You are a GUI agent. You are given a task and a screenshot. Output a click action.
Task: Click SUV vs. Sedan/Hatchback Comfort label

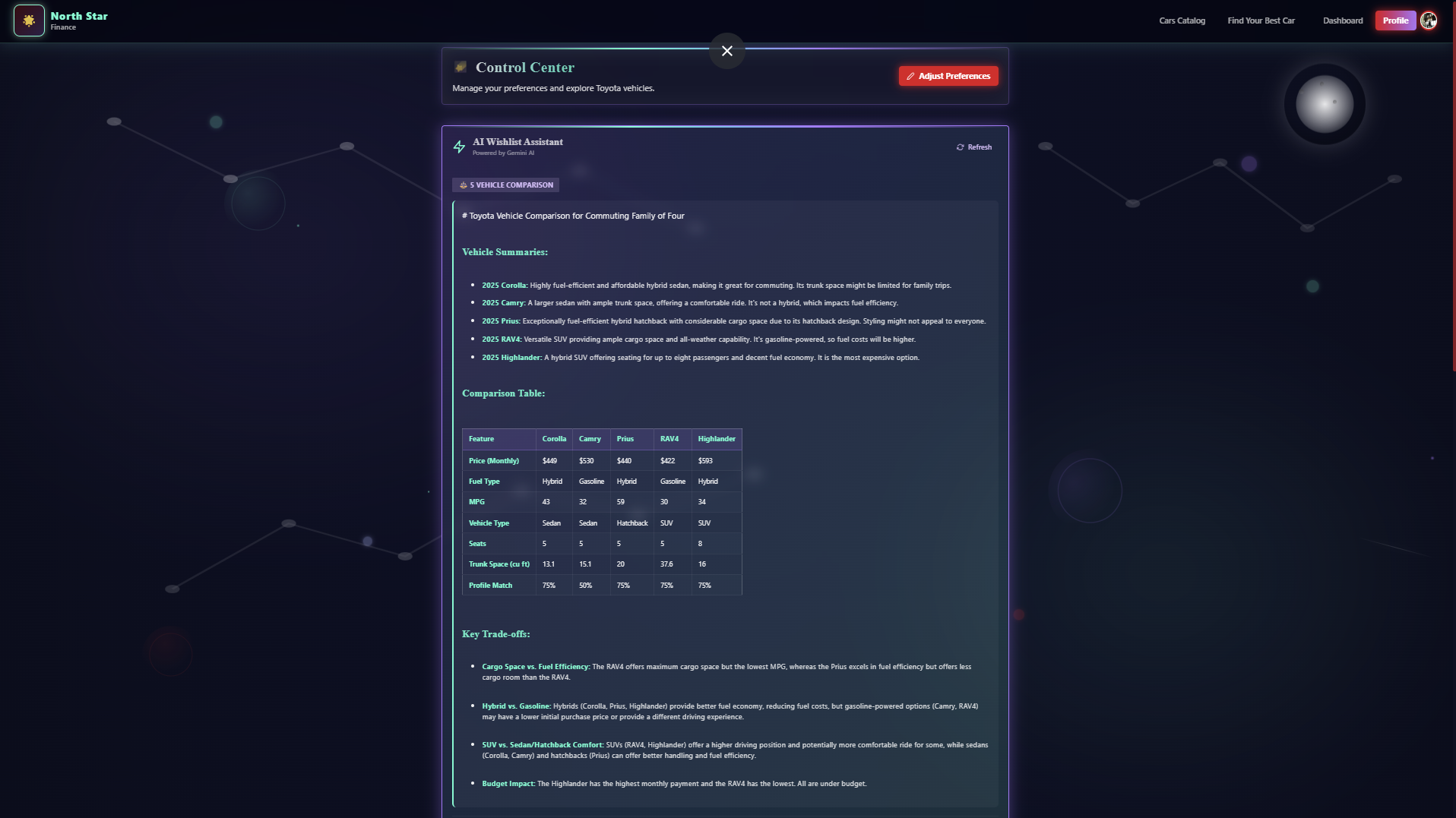pos(543,745)
